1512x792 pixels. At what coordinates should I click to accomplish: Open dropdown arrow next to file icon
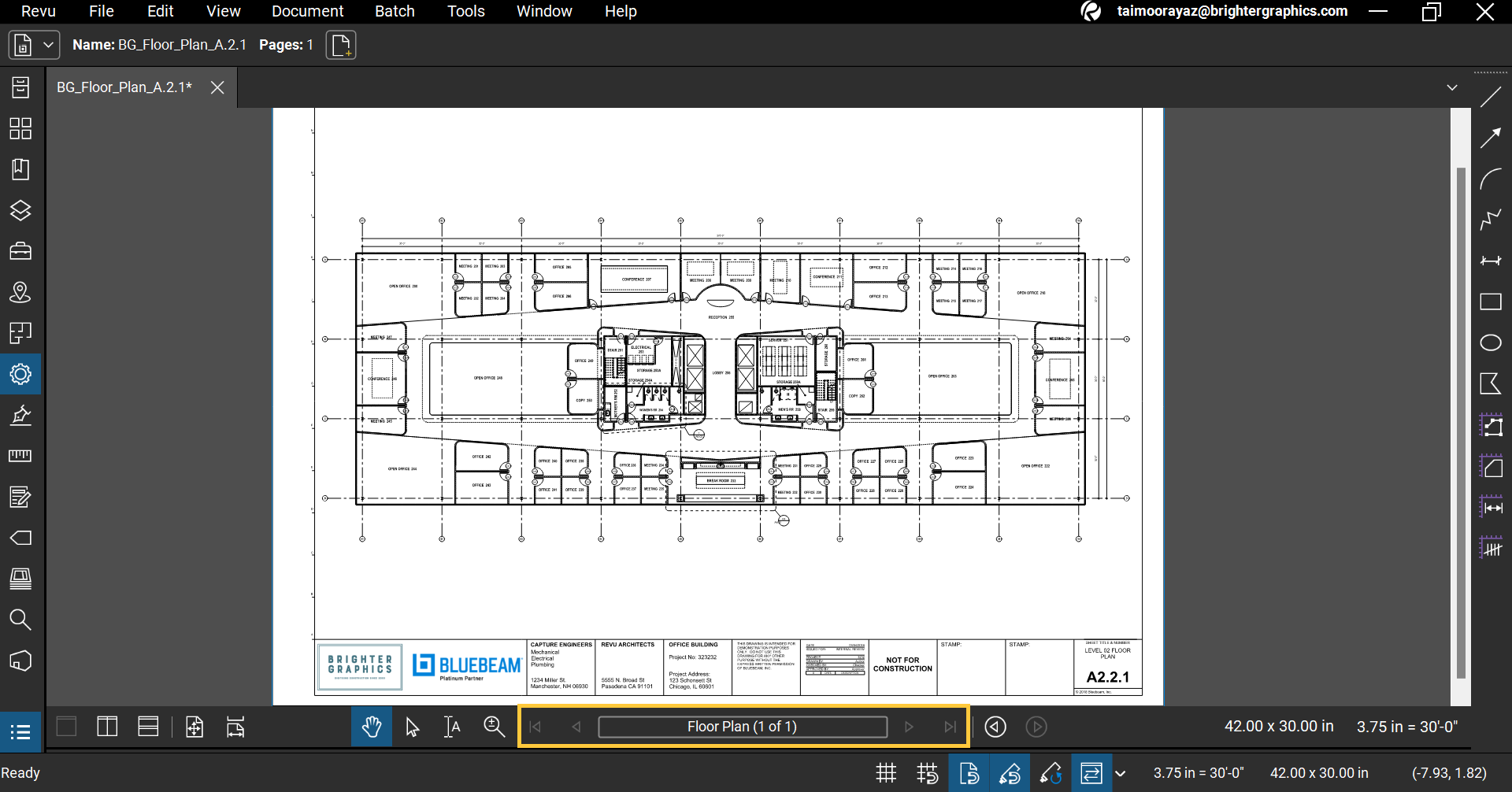48,45
